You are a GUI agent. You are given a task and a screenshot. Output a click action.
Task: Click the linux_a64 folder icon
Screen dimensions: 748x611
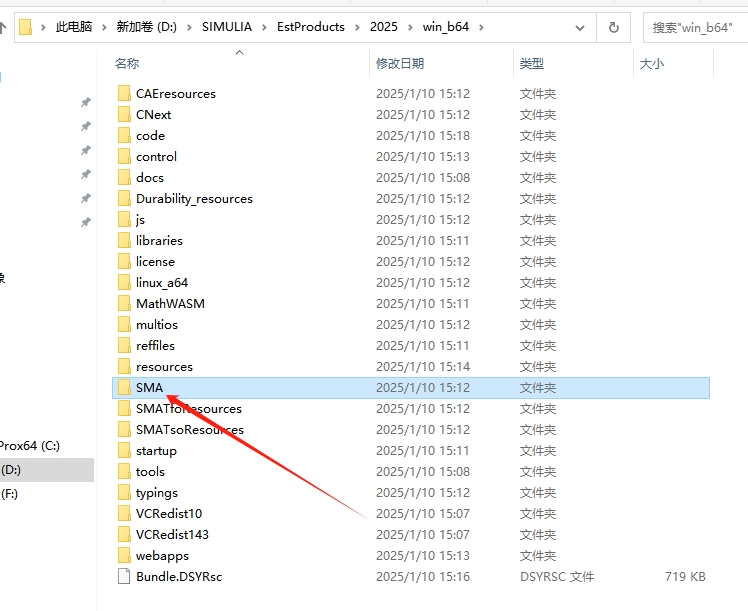[x=124, y=282]
